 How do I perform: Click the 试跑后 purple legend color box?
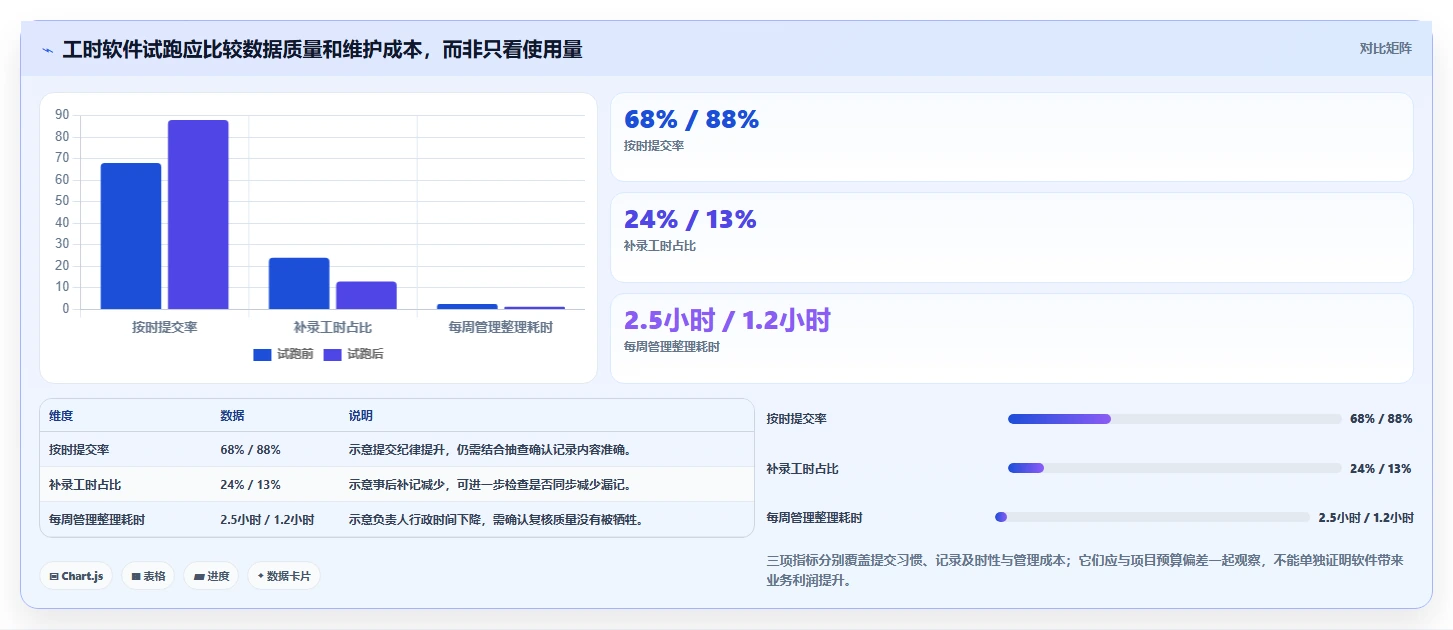(x=332, y=354)
